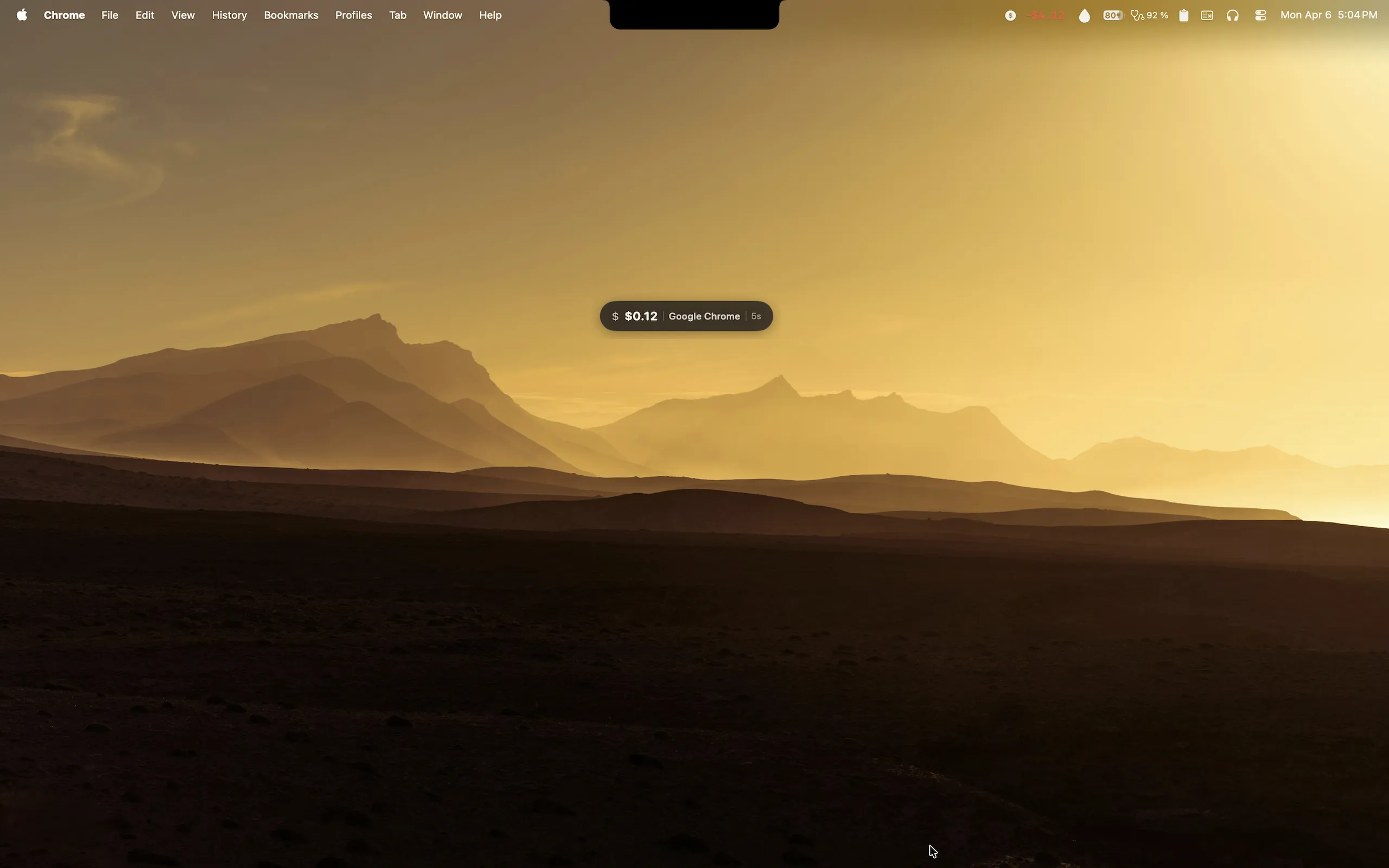The width and height of the screenshot is (1389, 868).
Task: Expand the History menu
Action: (x=229, y=16)
